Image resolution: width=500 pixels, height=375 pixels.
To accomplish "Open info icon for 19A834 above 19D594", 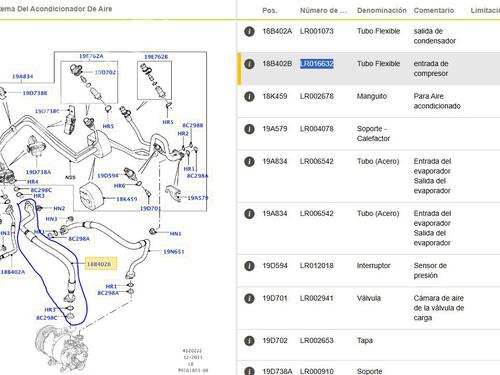I will pyautogui.click(x=249, y=213).
